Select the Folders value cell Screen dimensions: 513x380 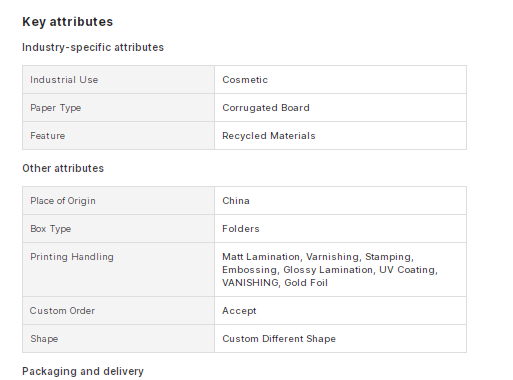tap(340, 229)
